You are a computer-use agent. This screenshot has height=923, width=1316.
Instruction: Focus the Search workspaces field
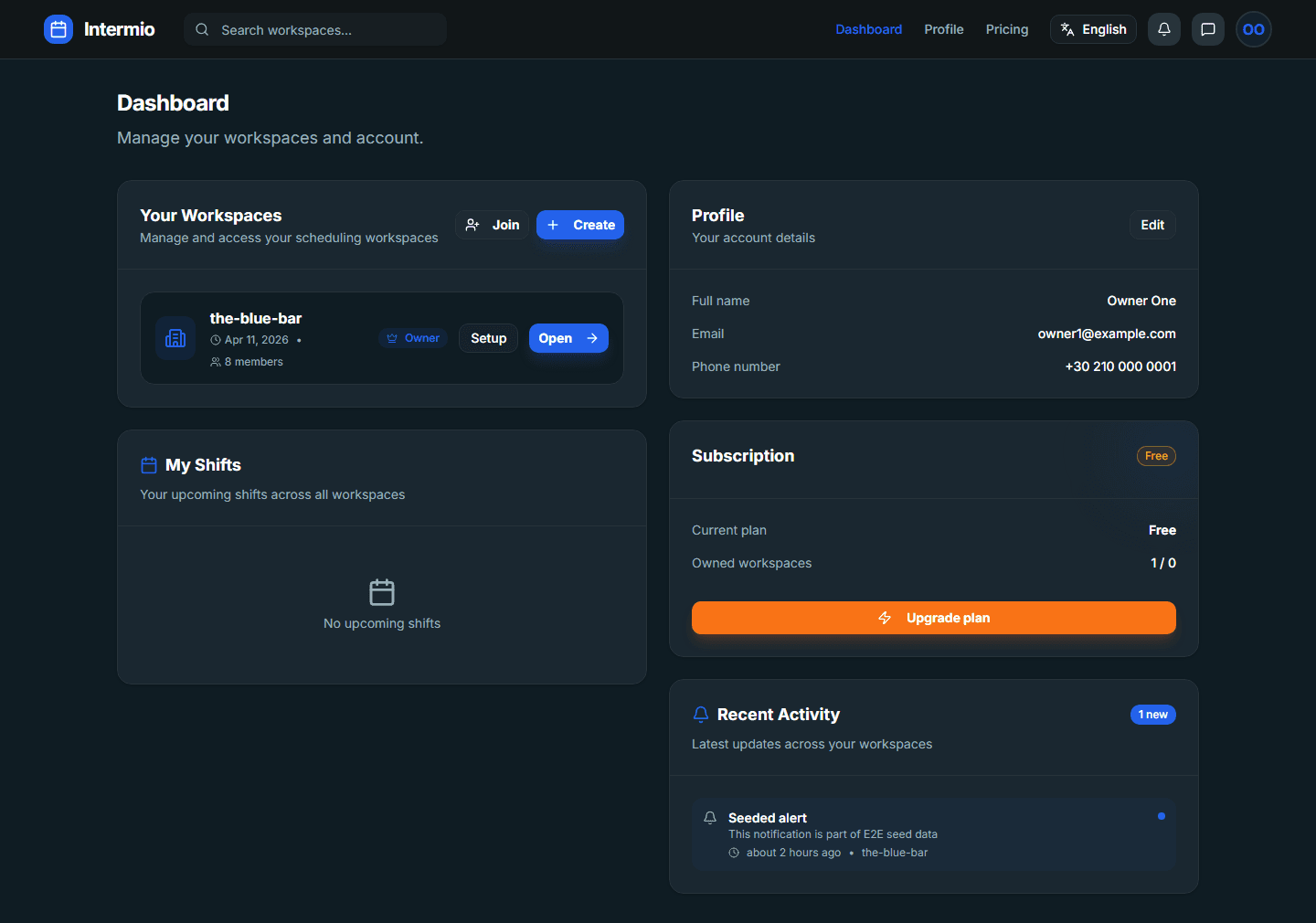pyautogui.click(x=315, y=29)
